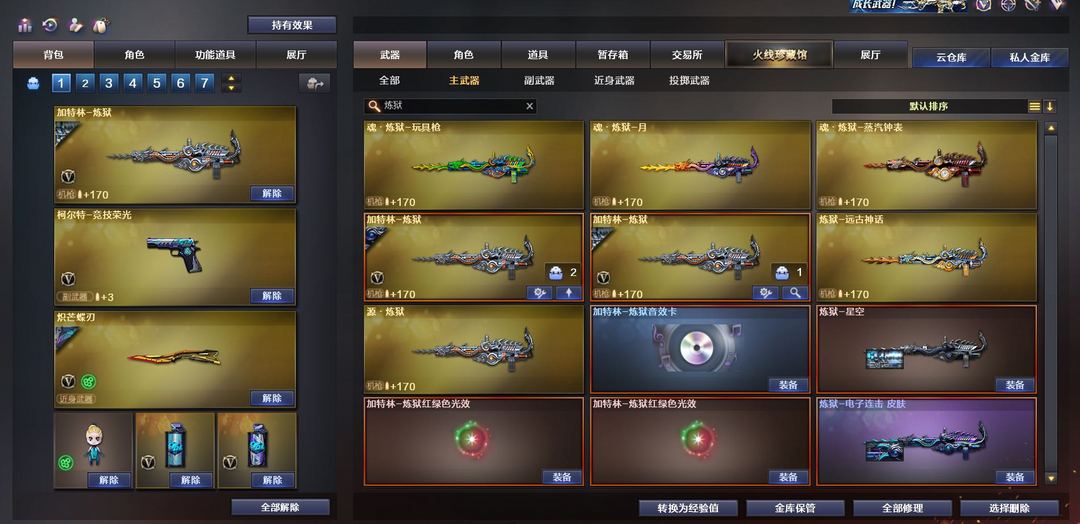This screenshot has width=1080, height=524.
Task: Open the ranking stats icon at top left
Action: tap(25, 25)
